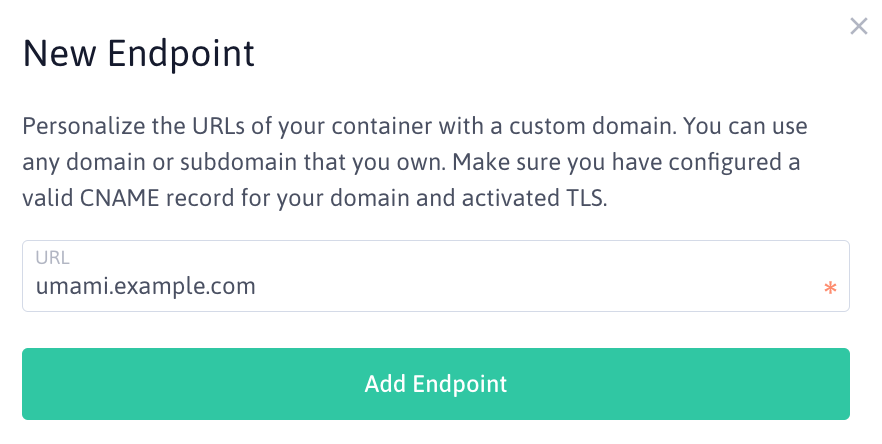This screenshot has width=882, height=444.
Task: Click the word New in the heading
Action: [60, 54]
